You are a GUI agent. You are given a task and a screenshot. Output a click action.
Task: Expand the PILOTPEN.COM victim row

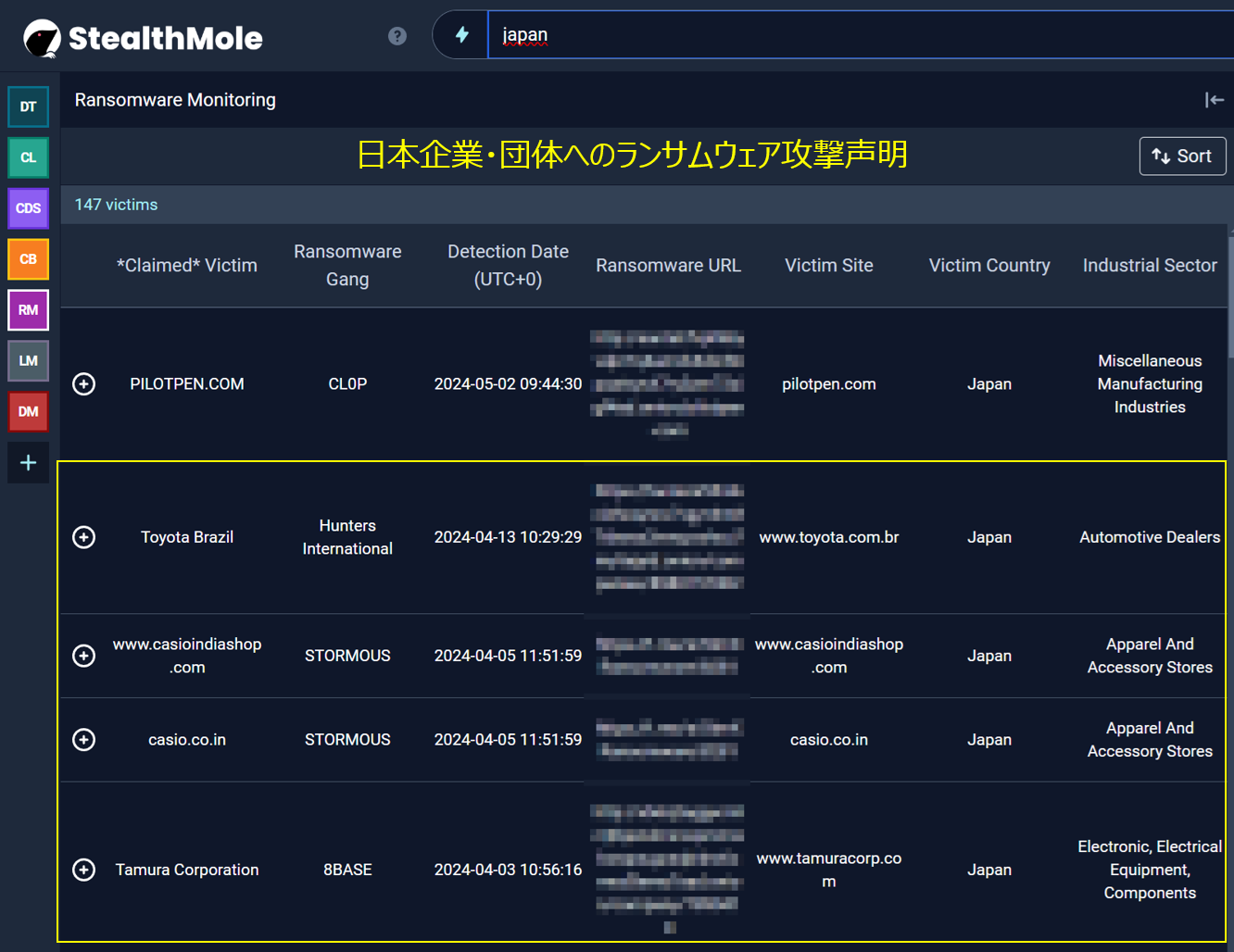84,383
